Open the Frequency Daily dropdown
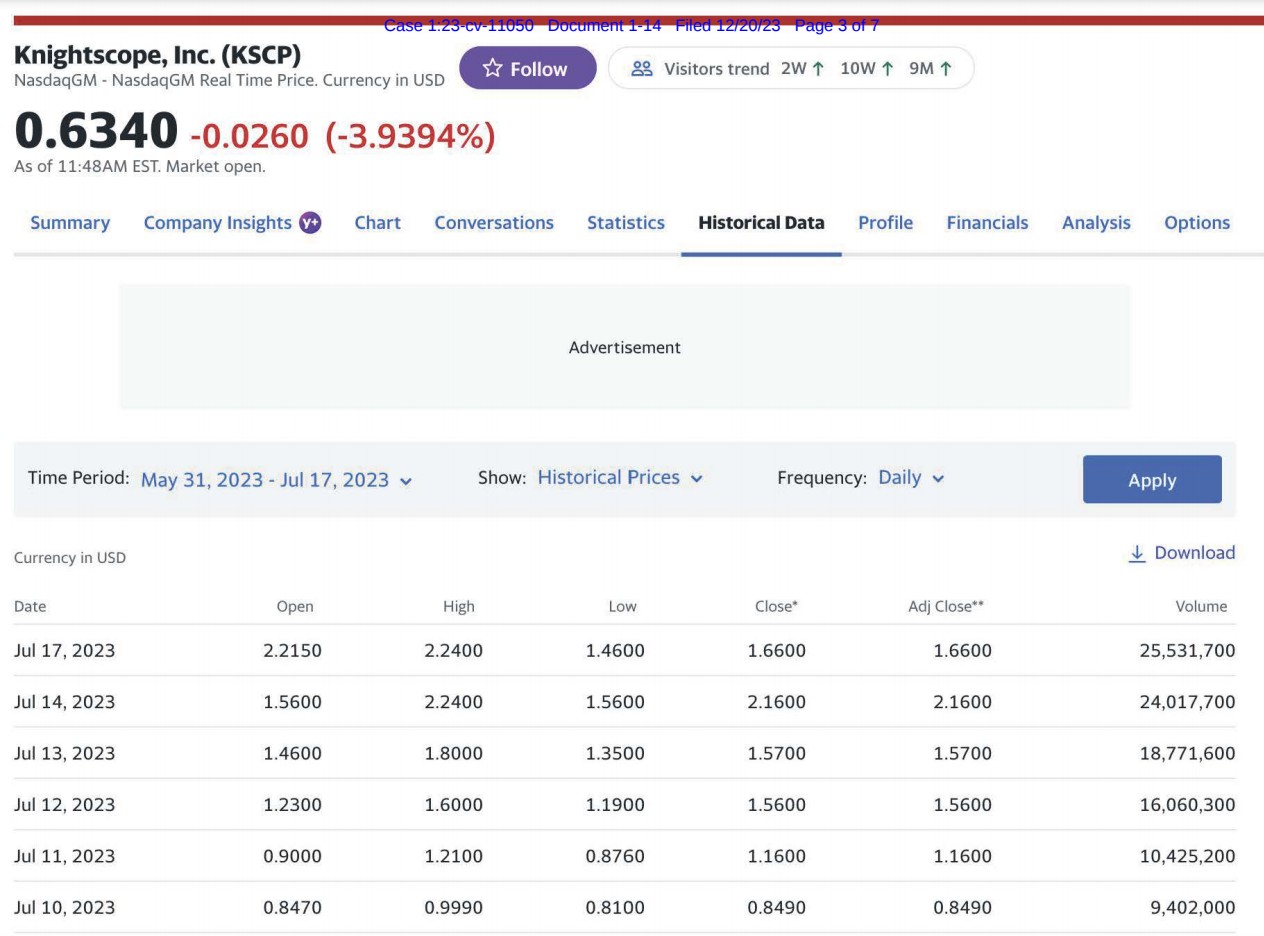The image size is (1264, 936). [910, 478]
